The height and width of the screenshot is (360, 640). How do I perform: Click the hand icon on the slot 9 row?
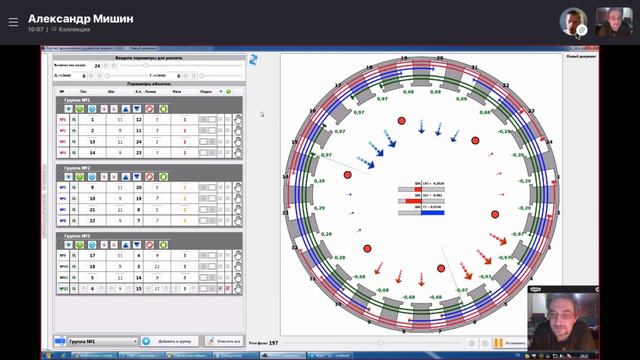tap(238, 187)
